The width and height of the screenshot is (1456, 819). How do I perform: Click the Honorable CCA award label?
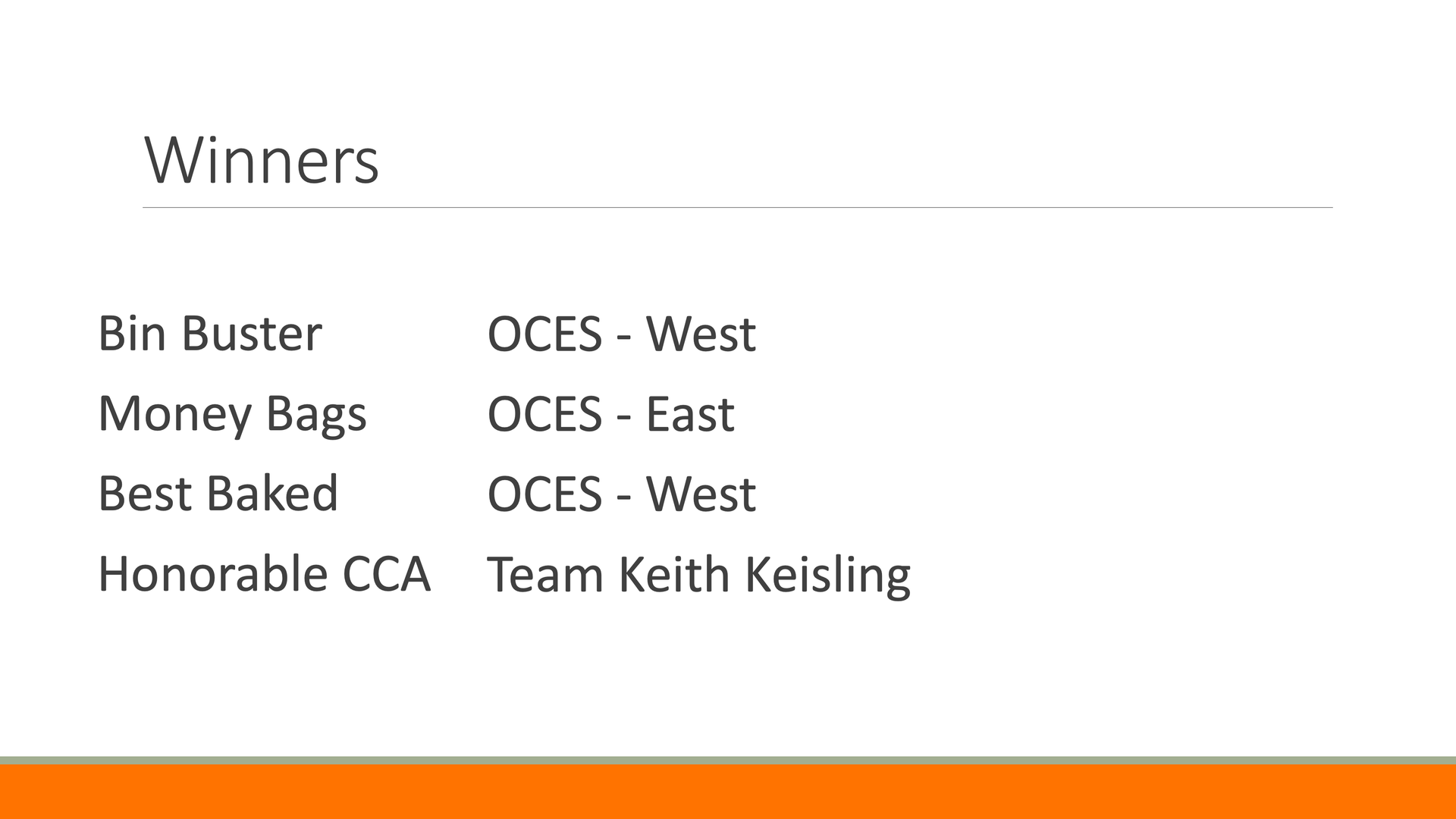click(264, 574)
